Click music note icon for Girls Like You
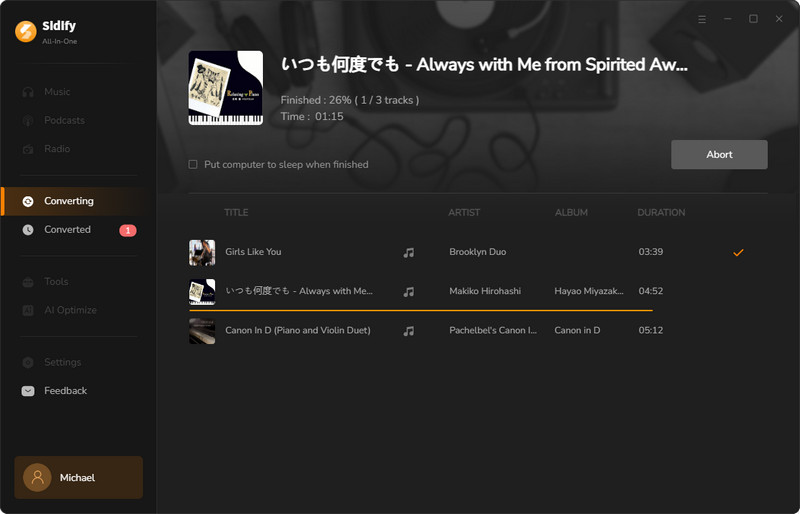800x514 pixels. (x=409, y=253)
